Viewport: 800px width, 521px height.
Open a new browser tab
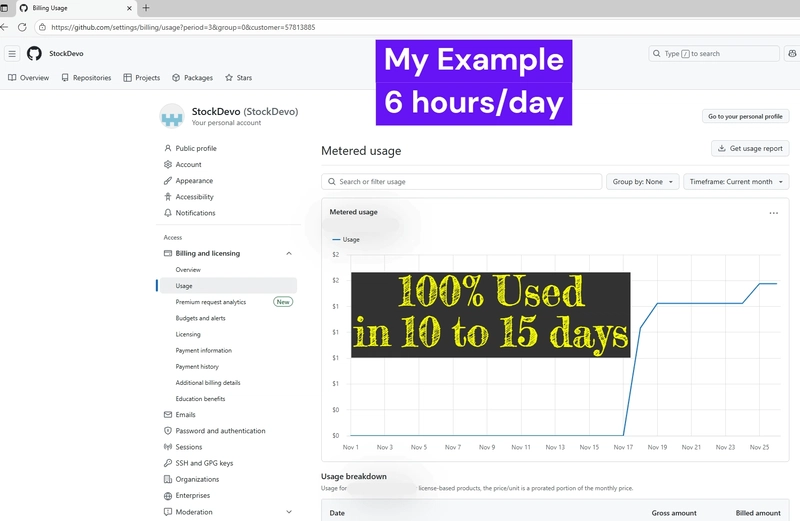pyautogui.click(x=146, y=8)
